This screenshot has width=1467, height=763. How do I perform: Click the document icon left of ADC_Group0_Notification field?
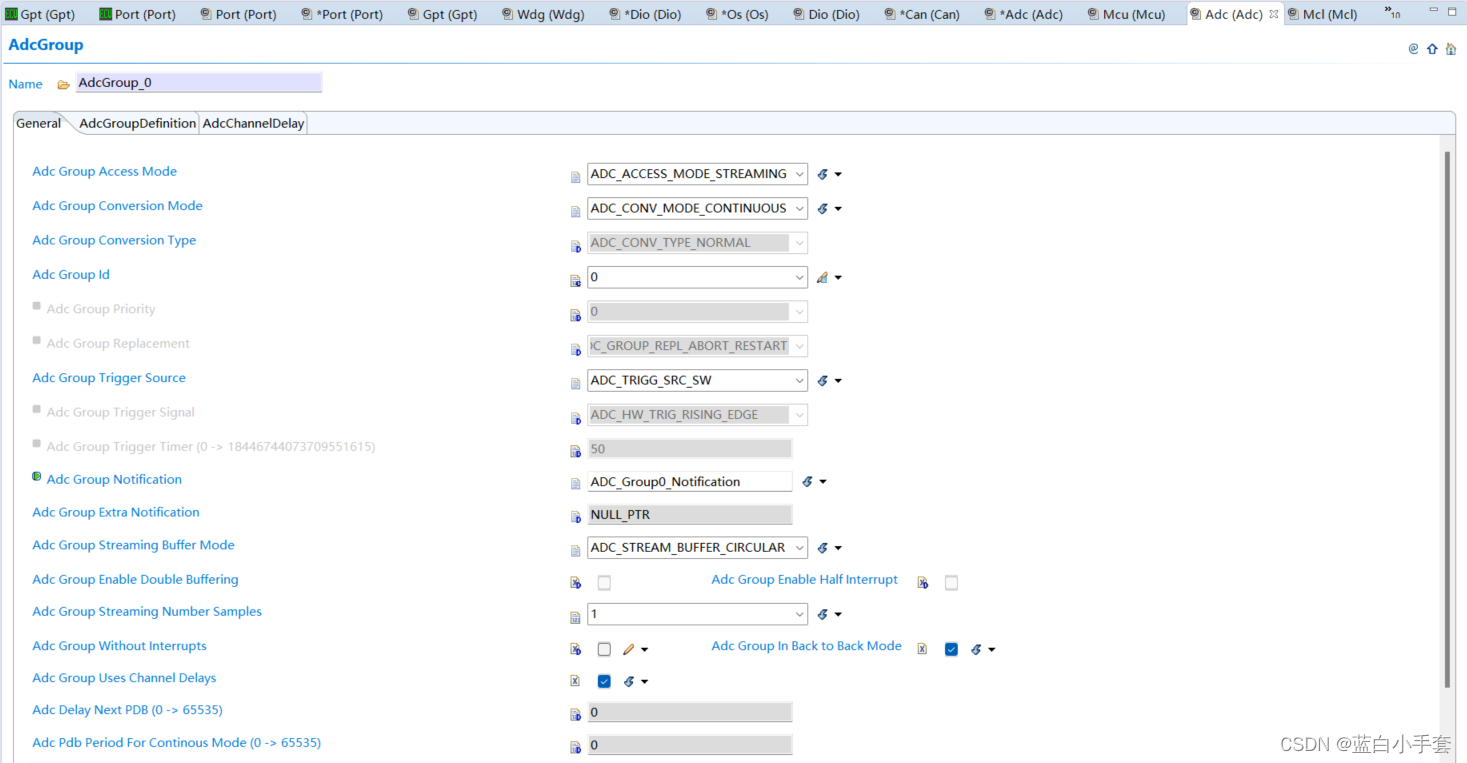[x=575, y=484]
